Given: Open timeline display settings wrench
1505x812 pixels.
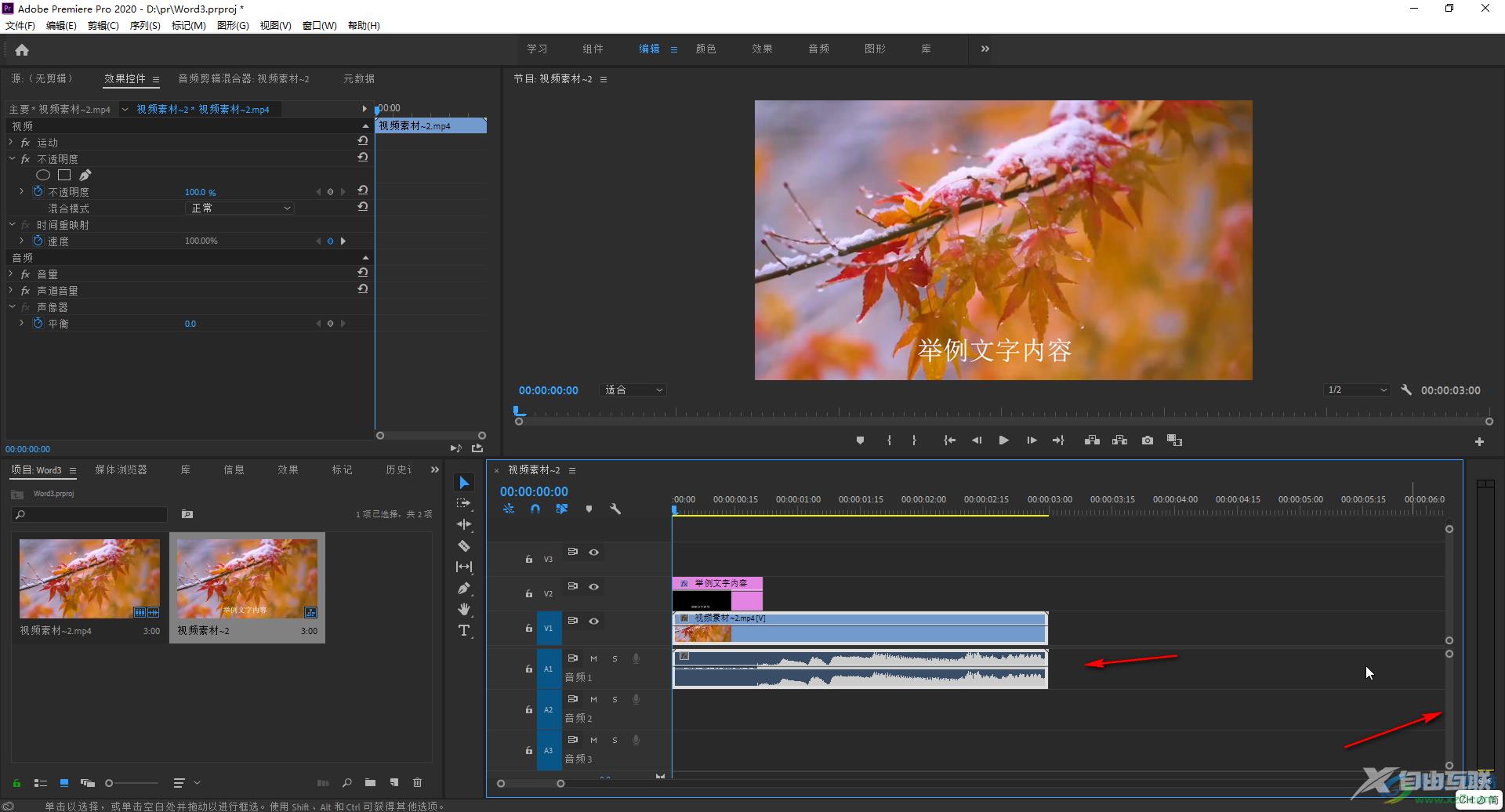Looking at the screenshot, I should click(x=615, y=509).
